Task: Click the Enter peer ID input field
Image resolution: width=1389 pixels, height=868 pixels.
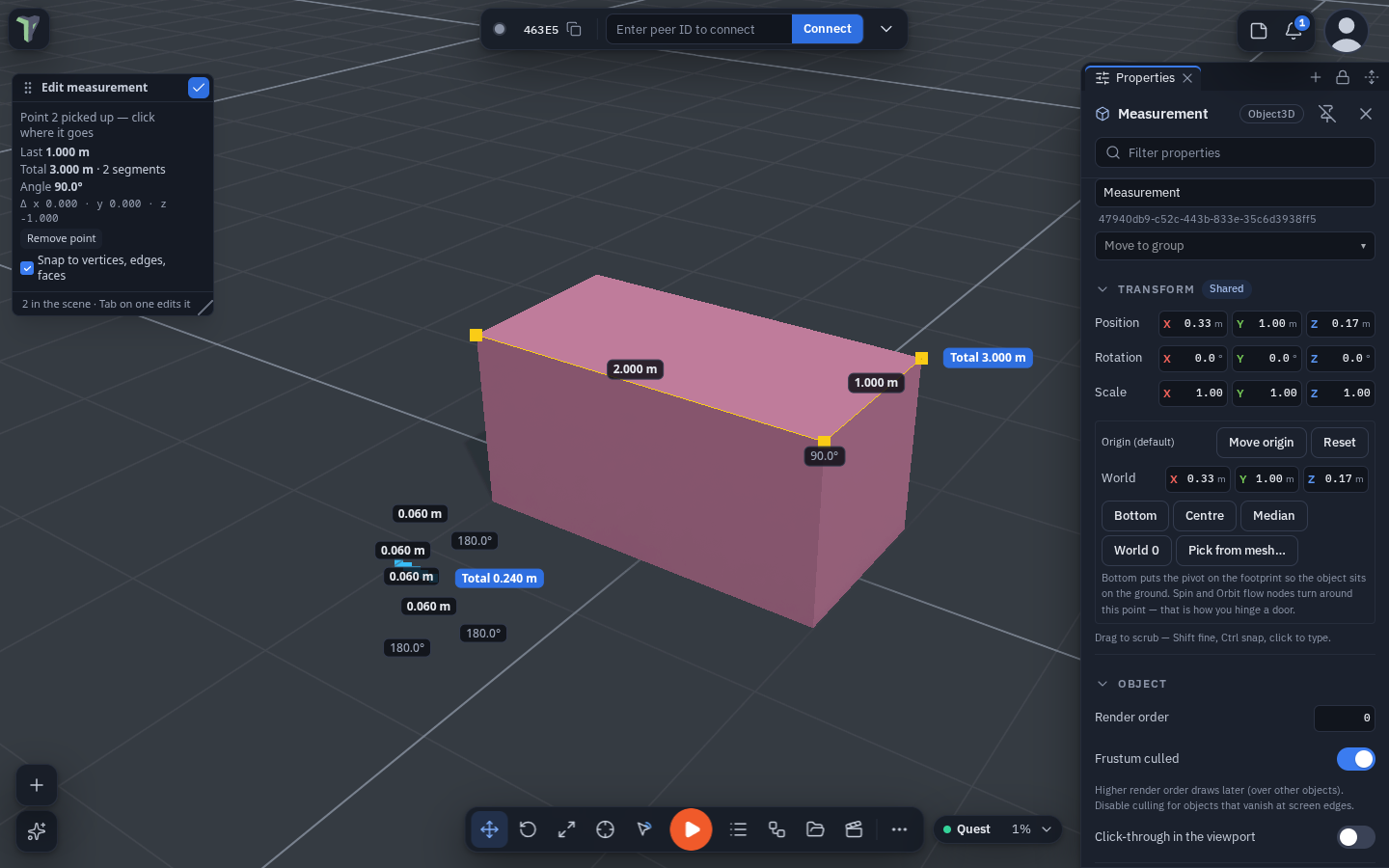Action: pos(698,29)
